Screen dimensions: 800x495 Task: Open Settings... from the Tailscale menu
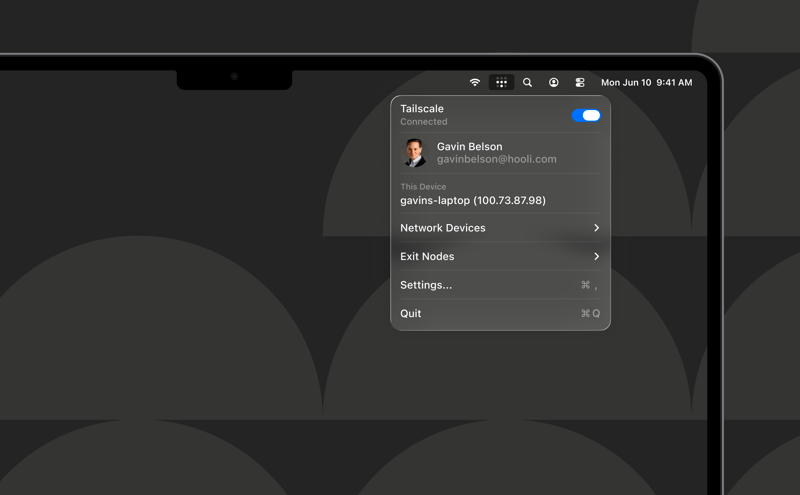coord(500,285)
